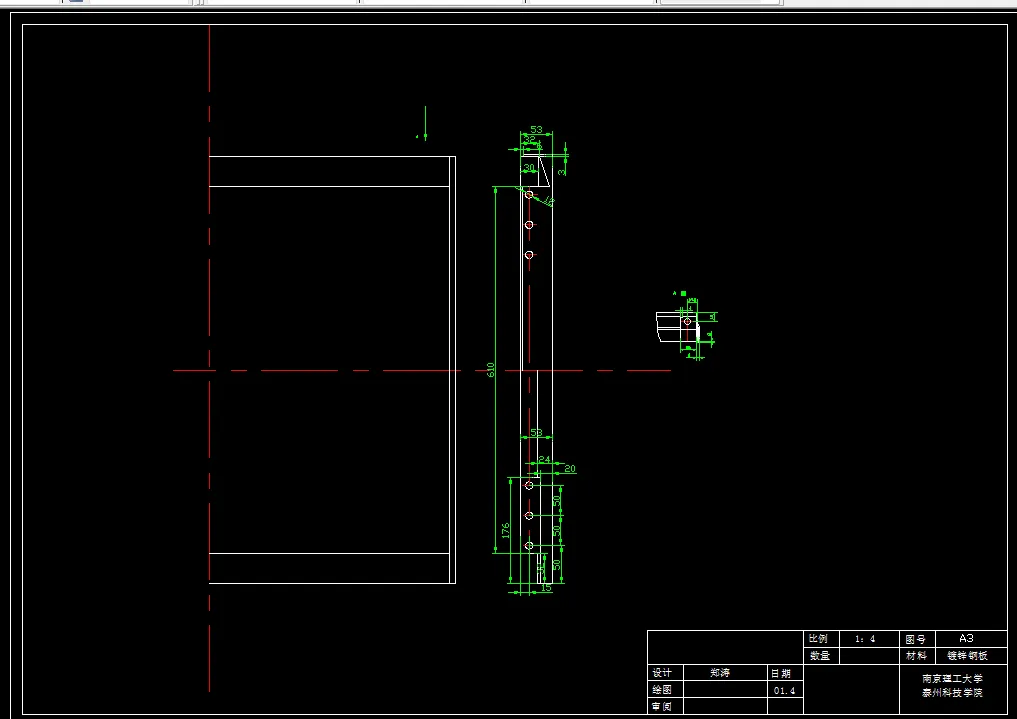Click the 数量 label in title block
The height and width of the screenshot is (719, 1017).
coord(820,655)
